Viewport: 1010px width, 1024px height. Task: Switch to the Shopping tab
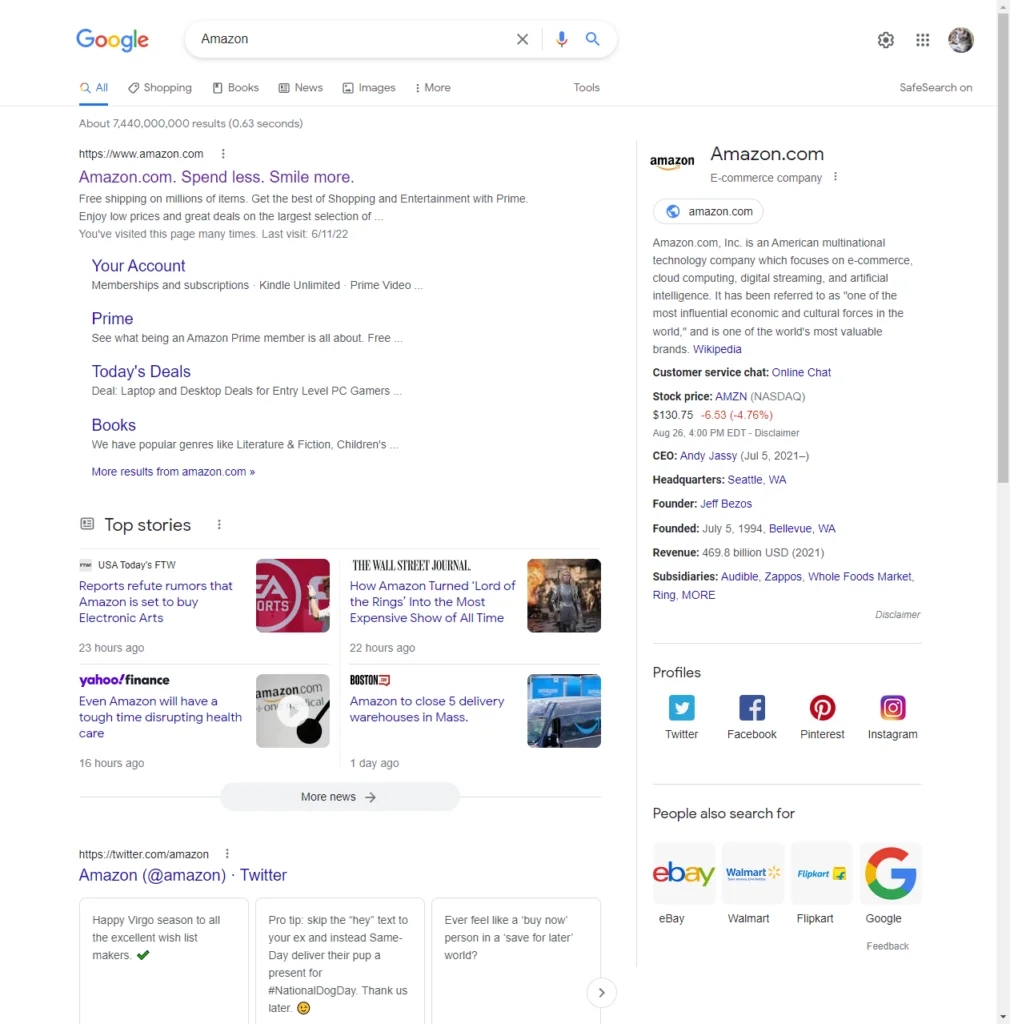click(x=160, y=88)
